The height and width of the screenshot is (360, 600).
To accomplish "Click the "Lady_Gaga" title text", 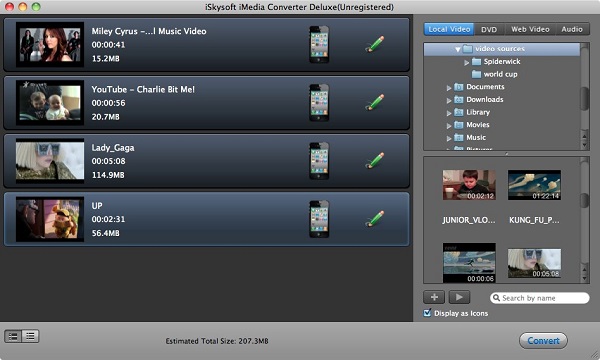I will pyautogui.click(x=113, y=148).
